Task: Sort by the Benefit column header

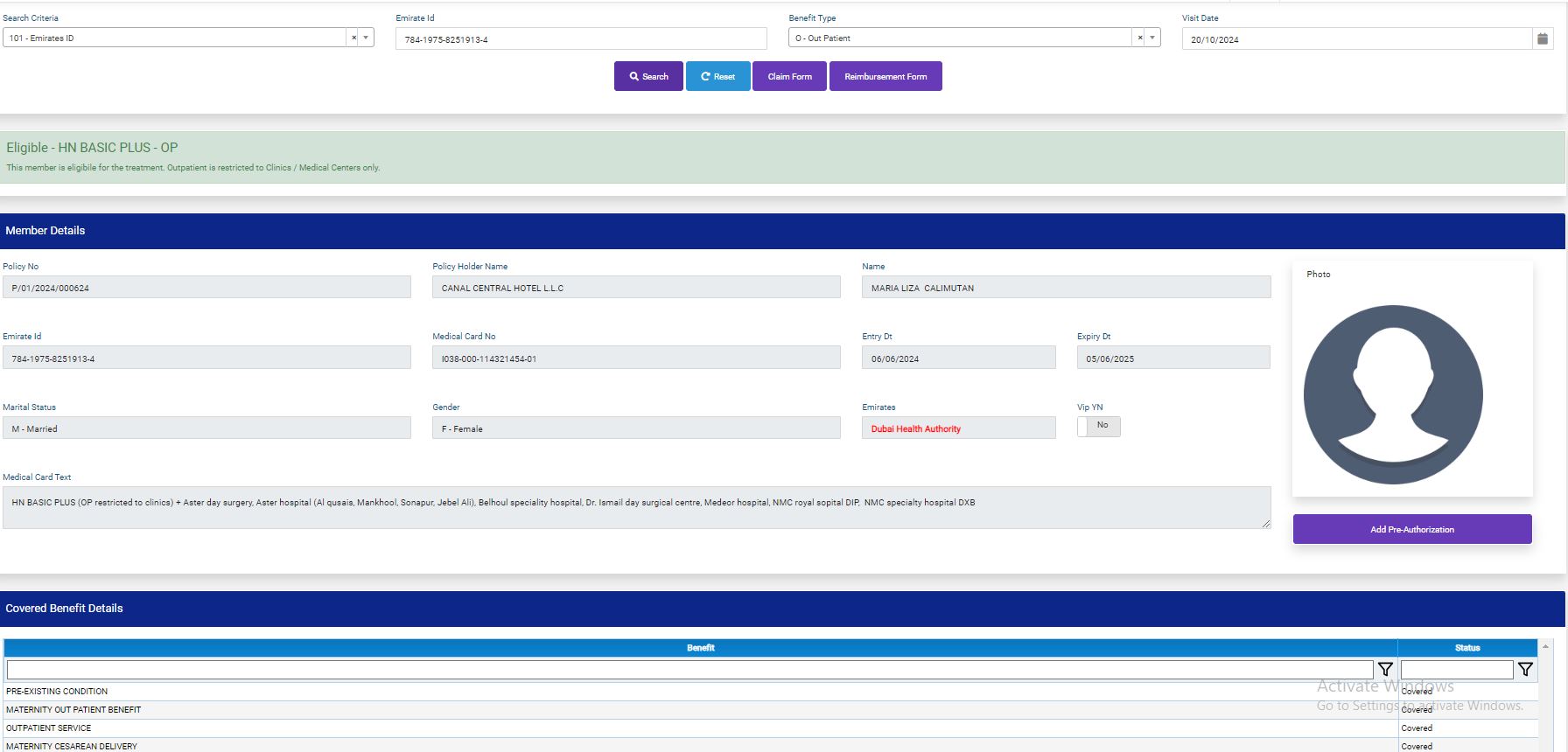Action: tap(700, 648)
